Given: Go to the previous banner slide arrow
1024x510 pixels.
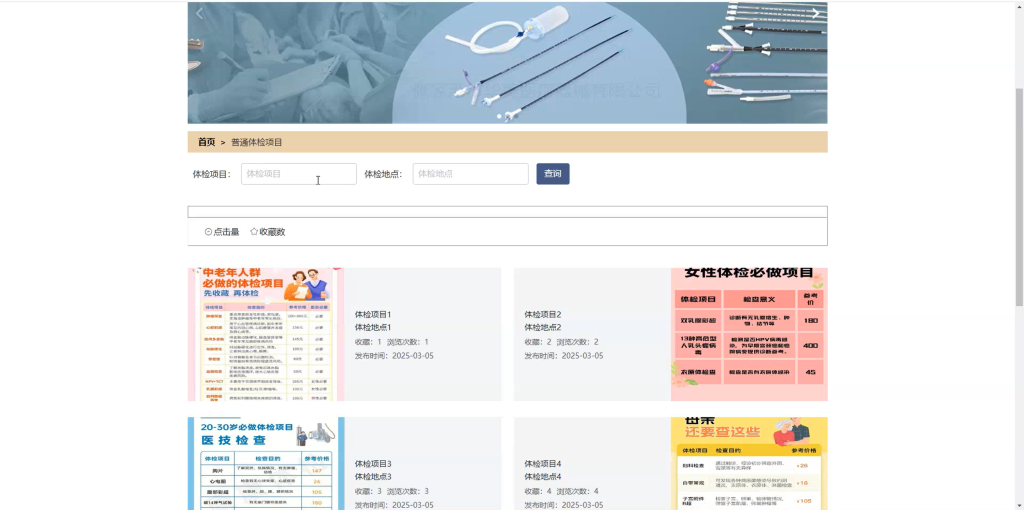Looking at the screenshot, I should pyautogui.click(x=199, y=13).
